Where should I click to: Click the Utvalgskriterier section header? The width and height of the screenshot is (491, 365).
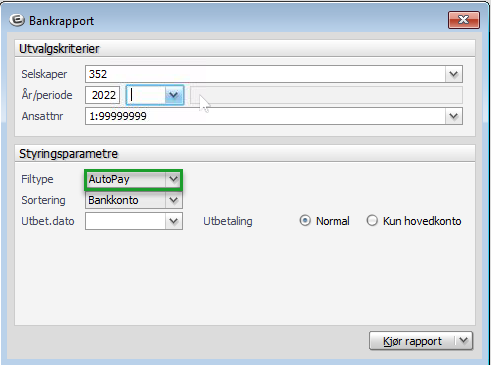point(245,49)
